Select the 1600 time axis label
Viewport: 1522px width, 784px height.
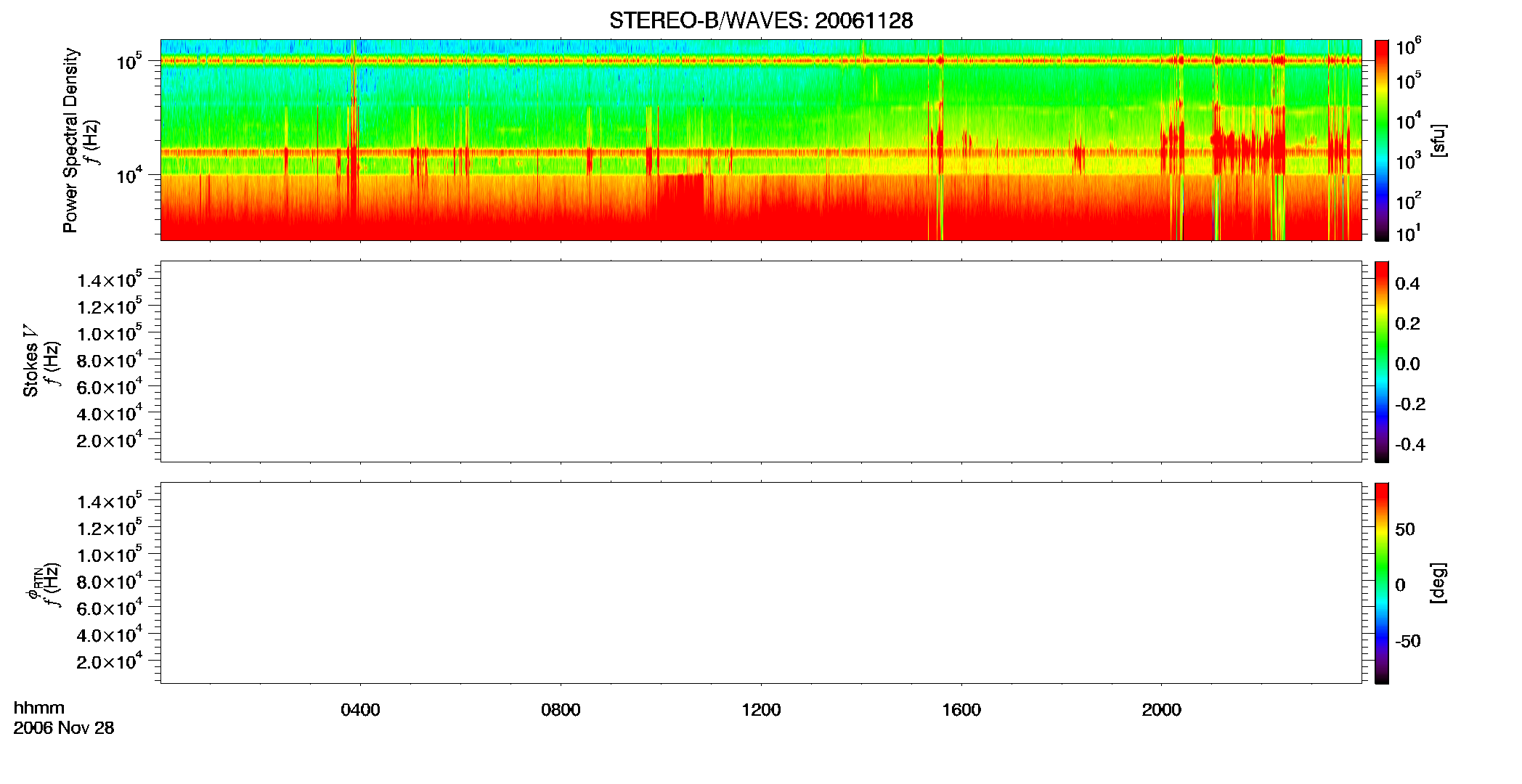pyautogui.click(x=961, y=710)
